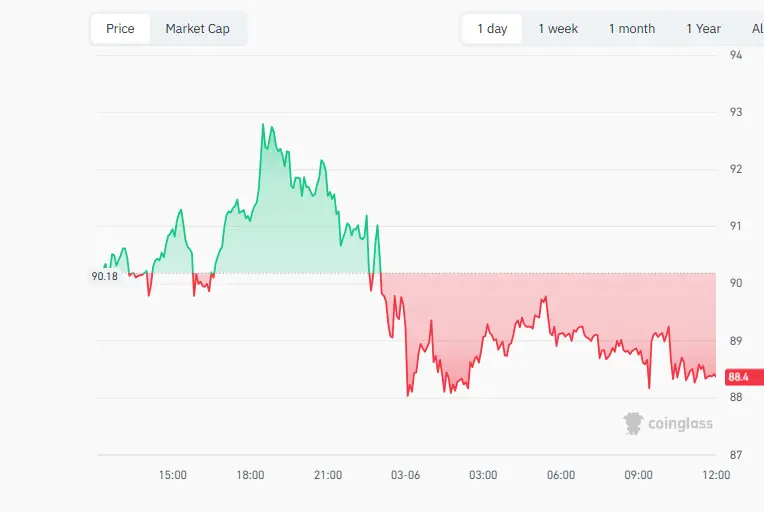Select the partially visible All range
This screenshot has width=764, height=512.
(756, 29)
